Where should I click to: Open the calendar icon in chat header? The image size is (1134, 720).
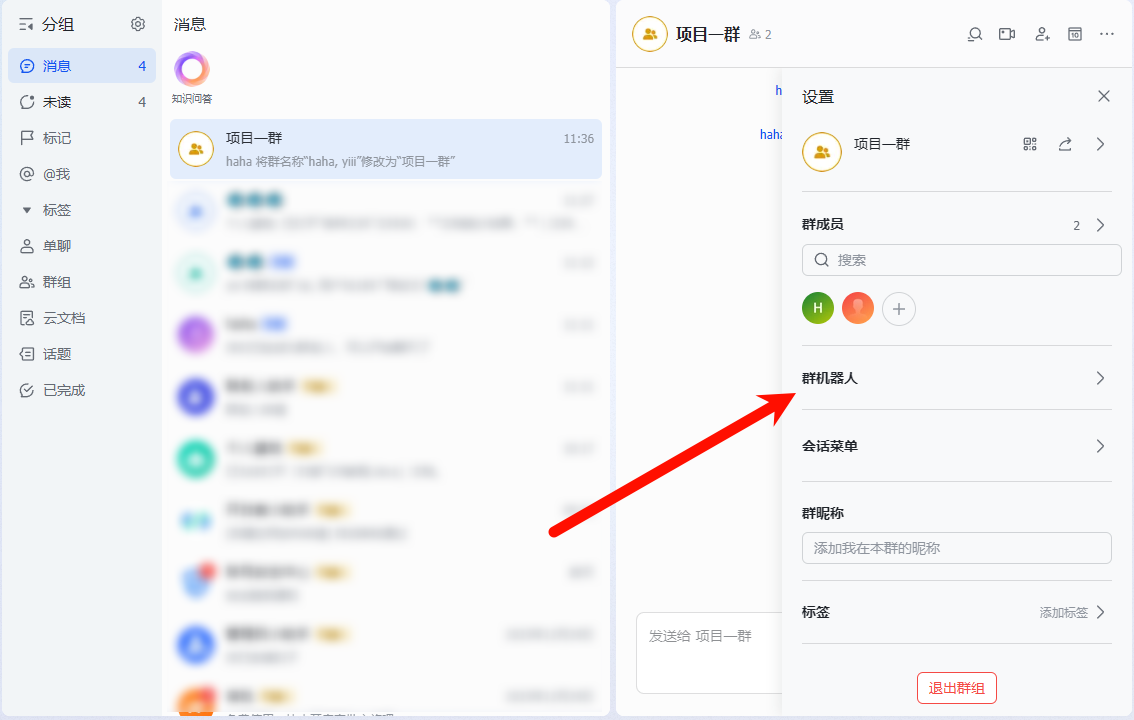coord(1075,34)
